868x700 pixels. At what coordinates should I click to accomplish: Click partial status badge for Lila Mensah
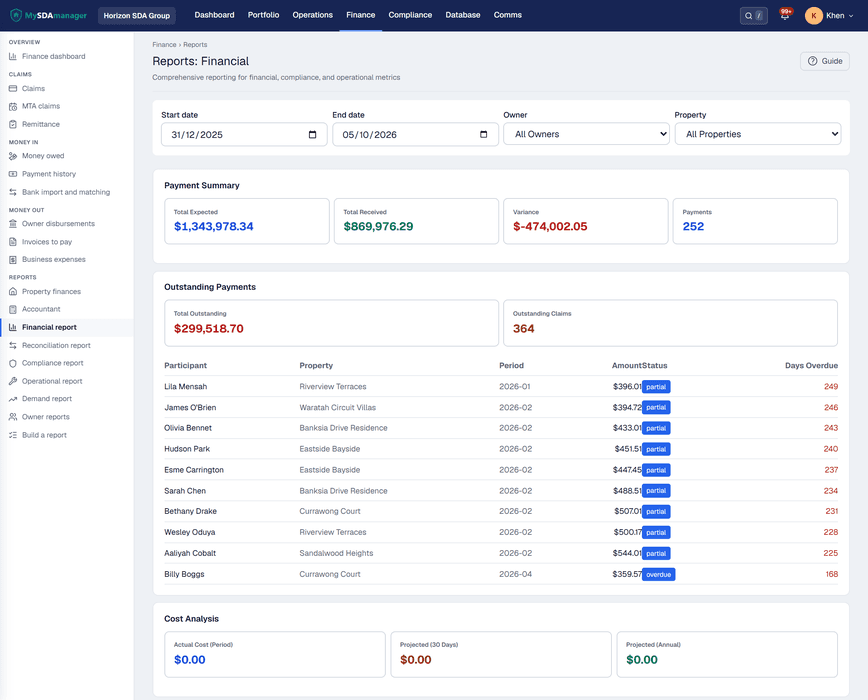pos(656,387)
